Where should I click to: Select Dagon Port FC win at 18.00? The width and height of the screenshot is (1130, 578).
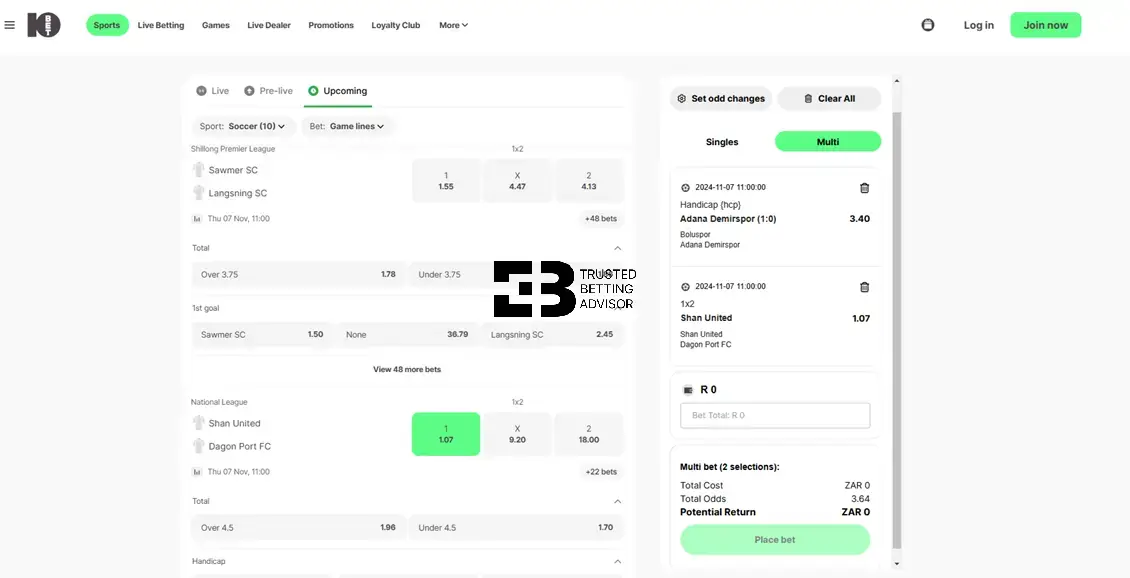click(x=589, y=434)
